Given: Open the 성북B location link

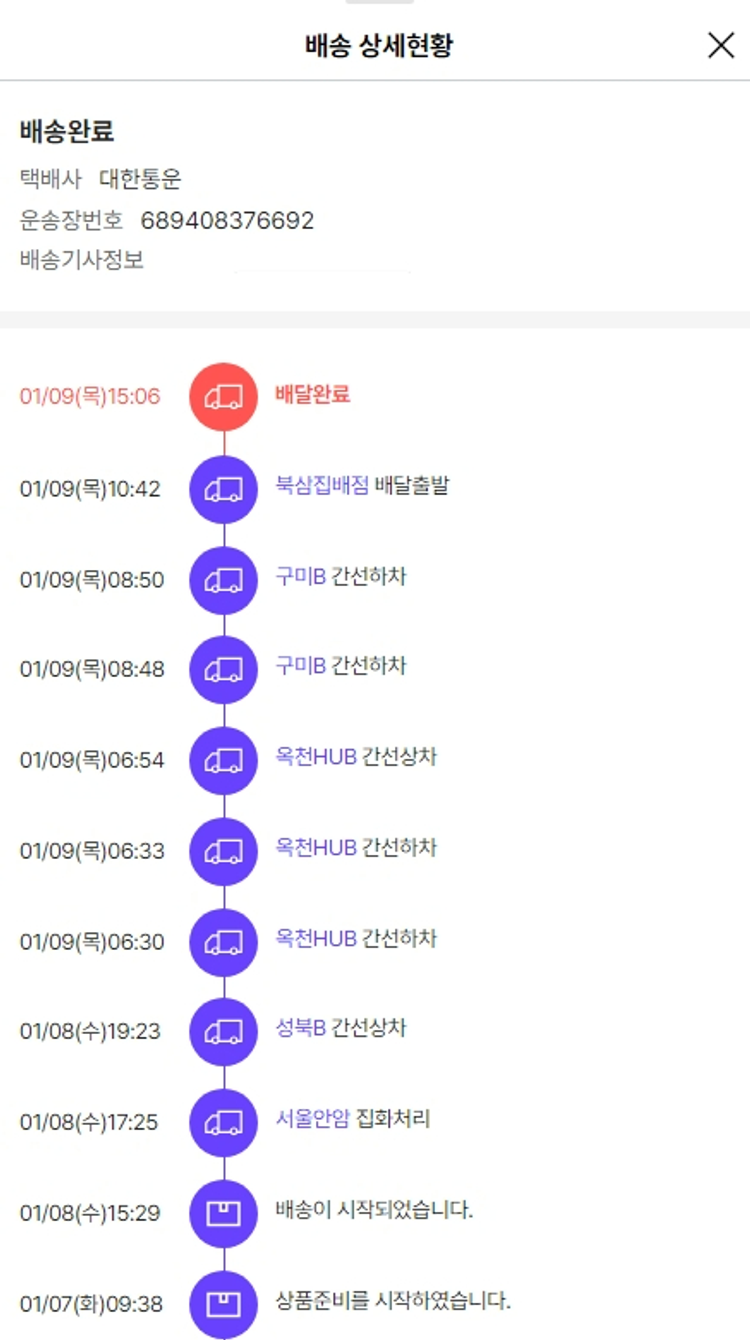Looking at the screenshot, I should coord(300,1028).
